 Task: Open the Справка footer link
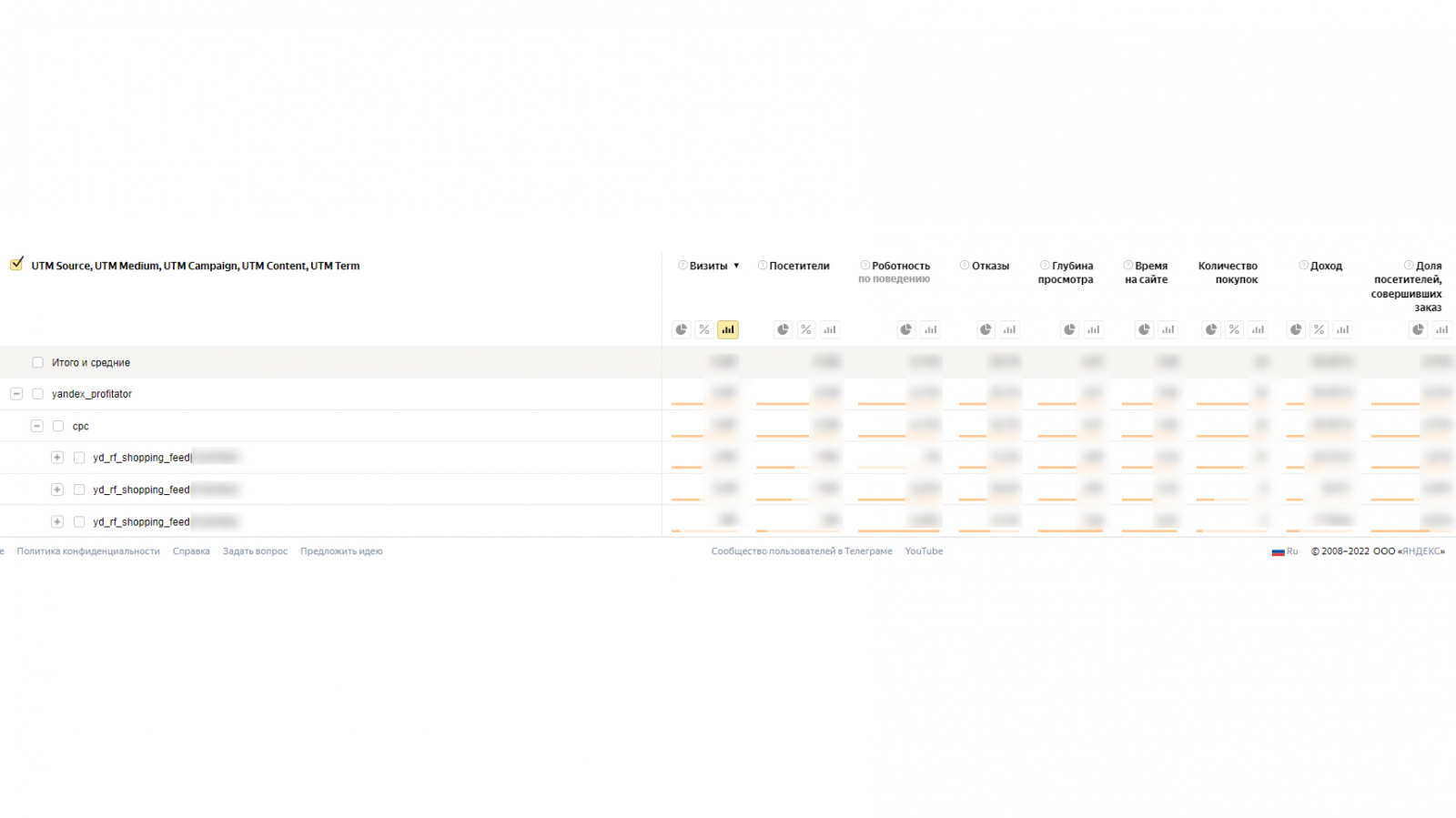[x=191, y=551]
